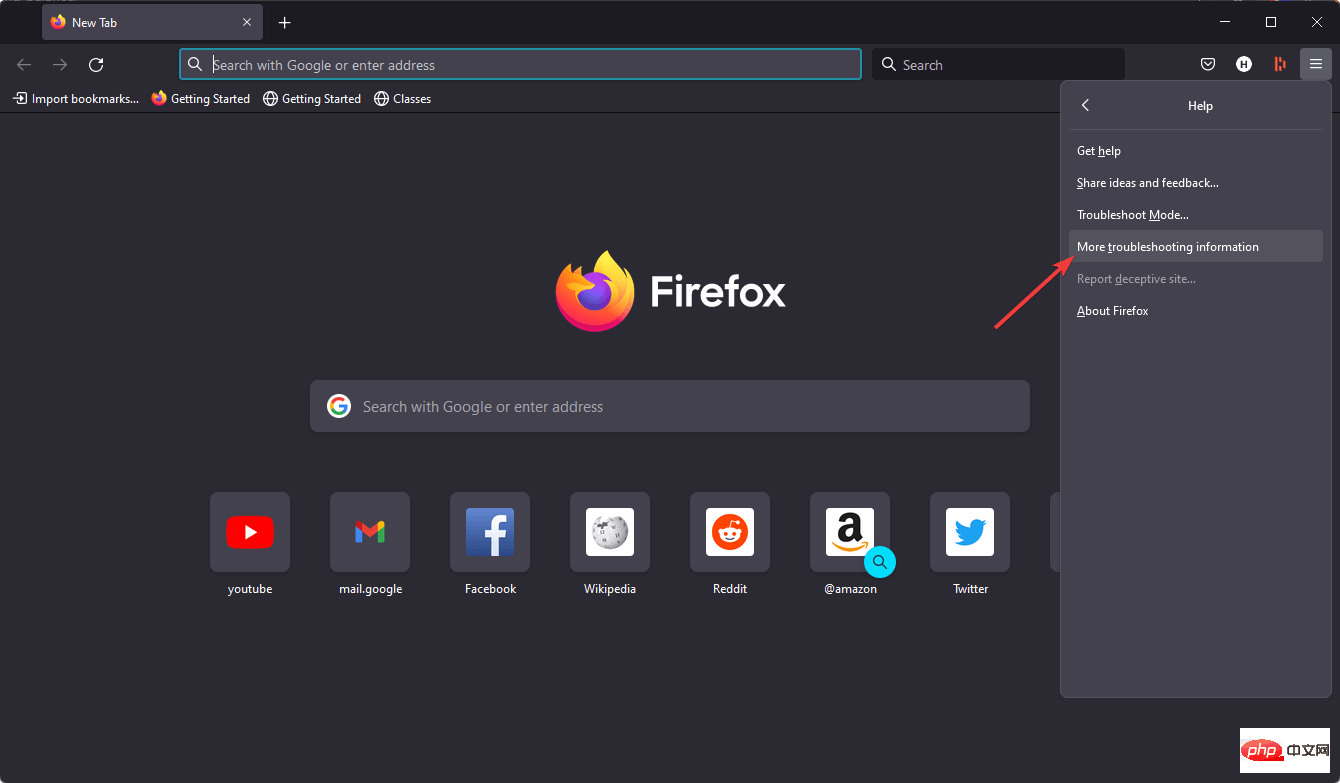Click the Save to Pocket icon
The width and height of the screenshot is (1340, 783).
coord(1208,65)
